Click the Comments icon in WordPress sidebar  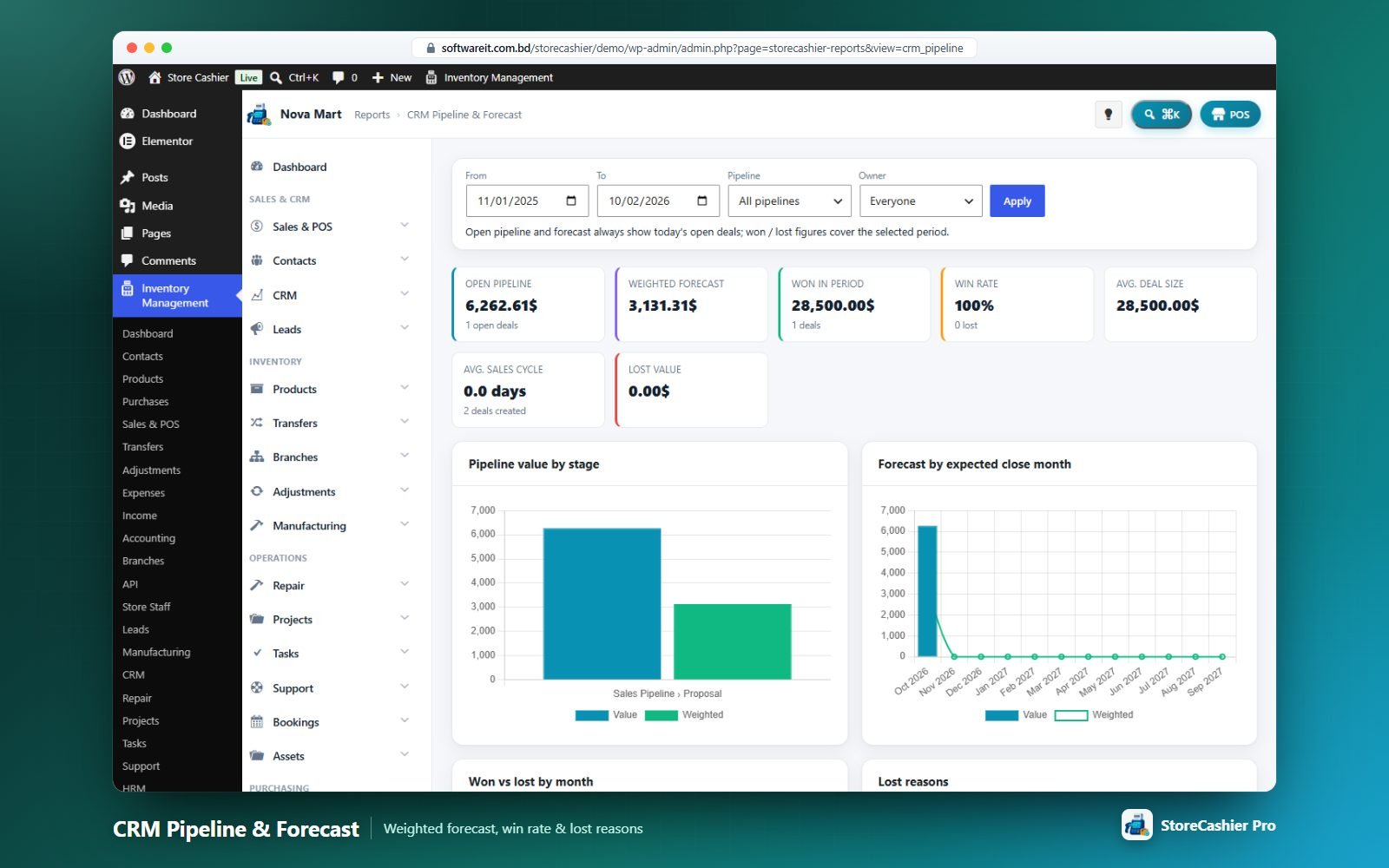pos(128,260)
